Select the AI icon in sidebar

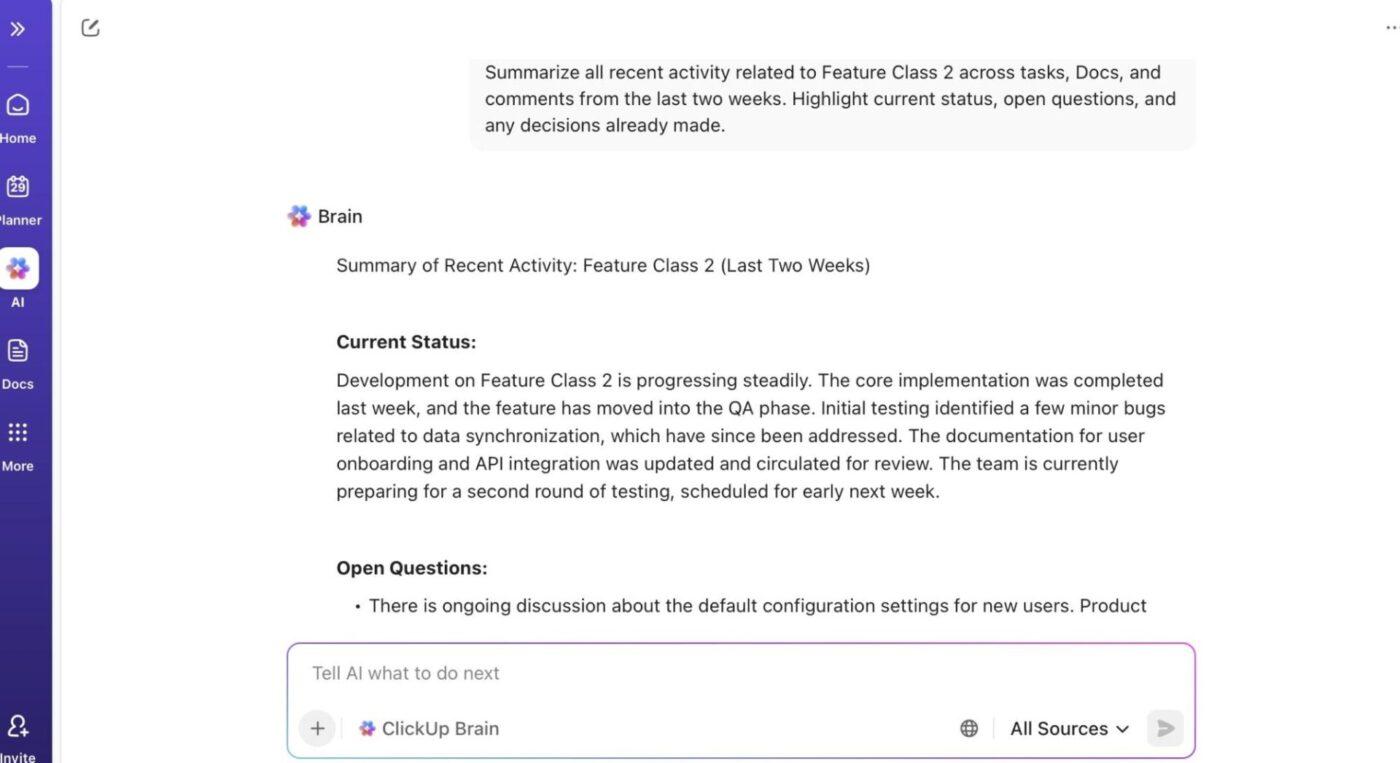click(18, 269)
